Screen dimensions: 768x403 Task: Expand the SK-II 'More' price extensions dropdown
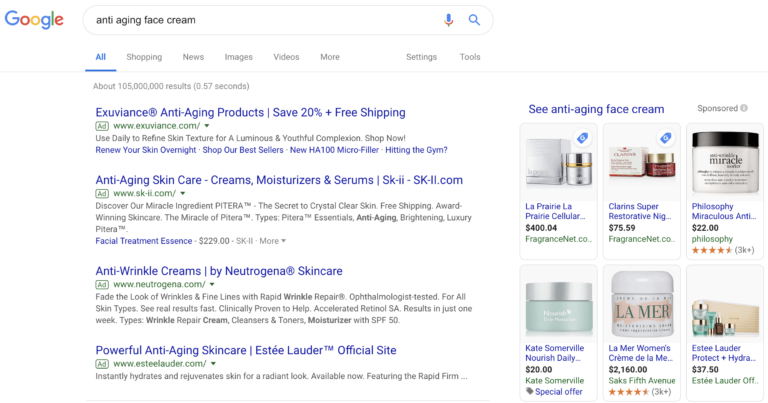273,241
